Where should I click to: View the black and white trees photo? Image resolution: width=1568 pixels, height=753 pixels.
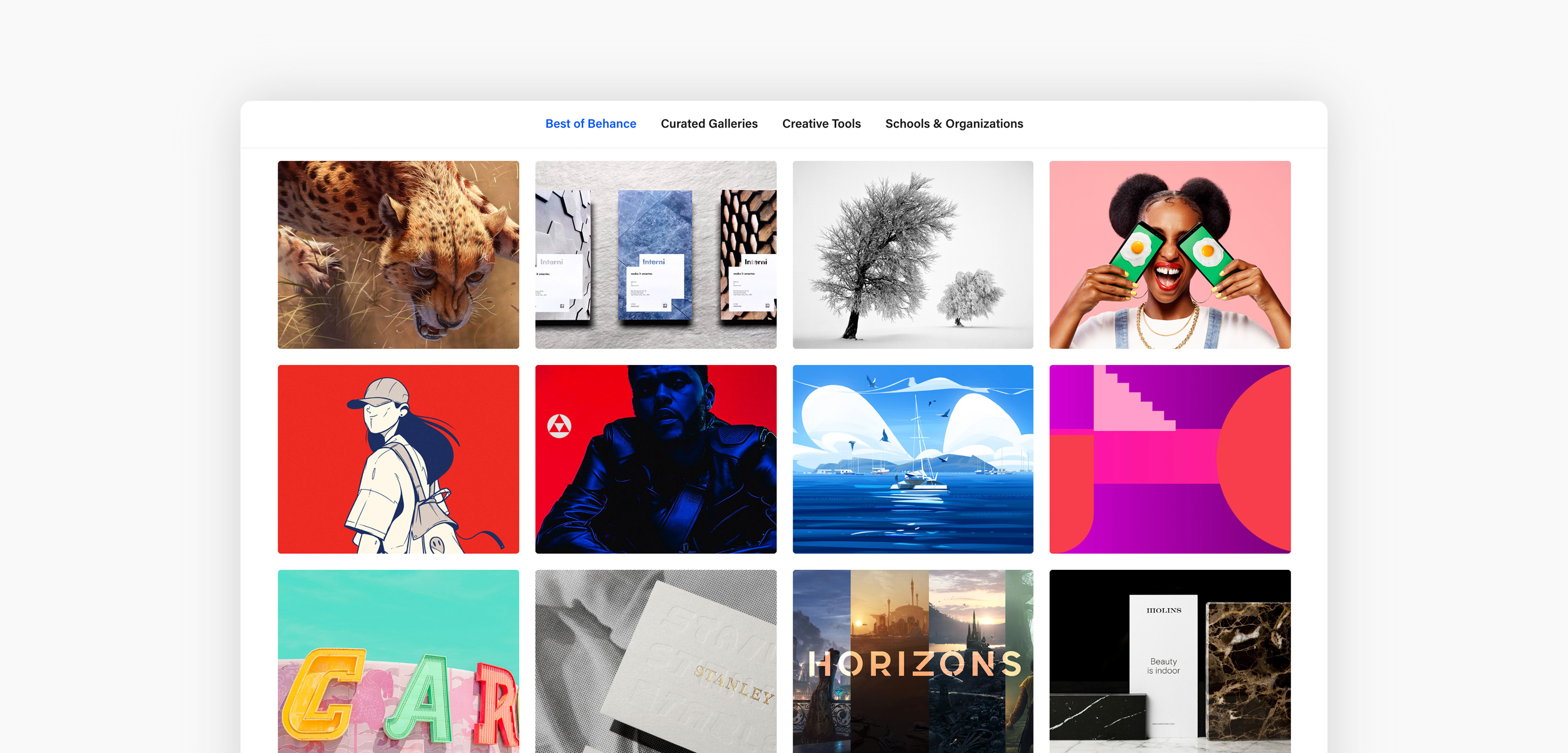[x=912, y=255]
